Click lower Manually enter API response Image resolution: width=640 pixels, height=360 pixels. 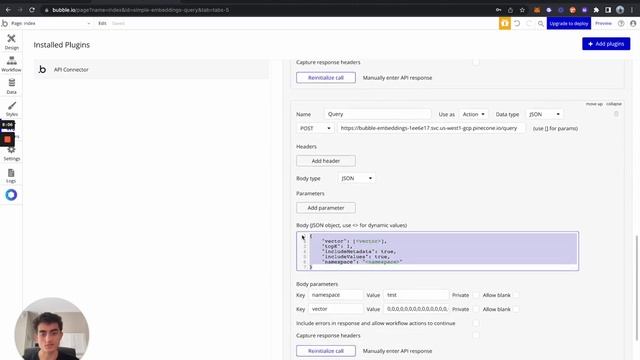click(x=397, y=351)
